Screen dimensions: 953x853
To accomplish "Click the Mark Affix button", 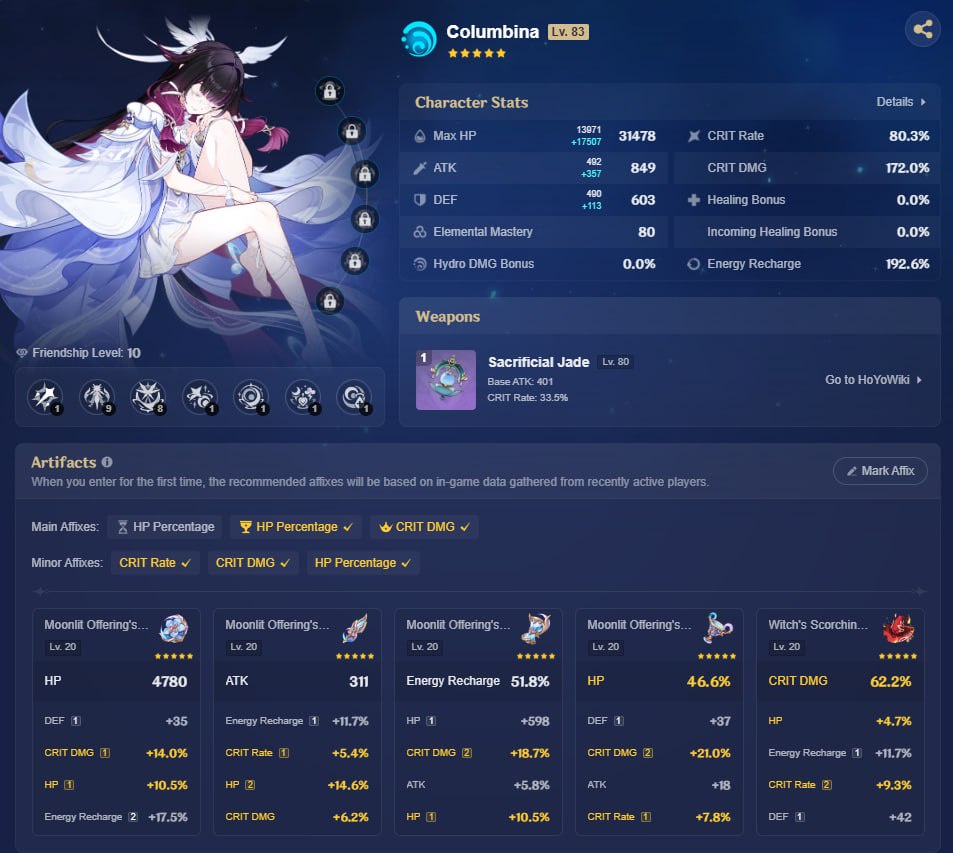I will click(880, 471).
